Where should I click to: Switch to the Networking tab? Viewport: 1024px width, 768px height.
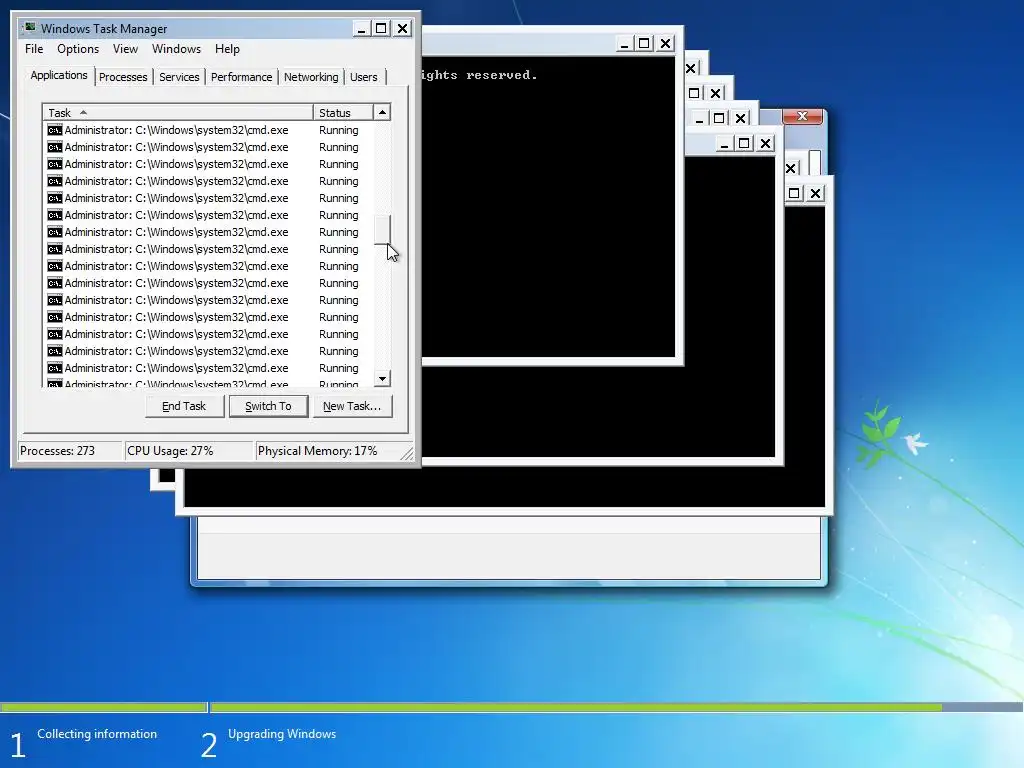pyautogui.click(x=311, y=77)
